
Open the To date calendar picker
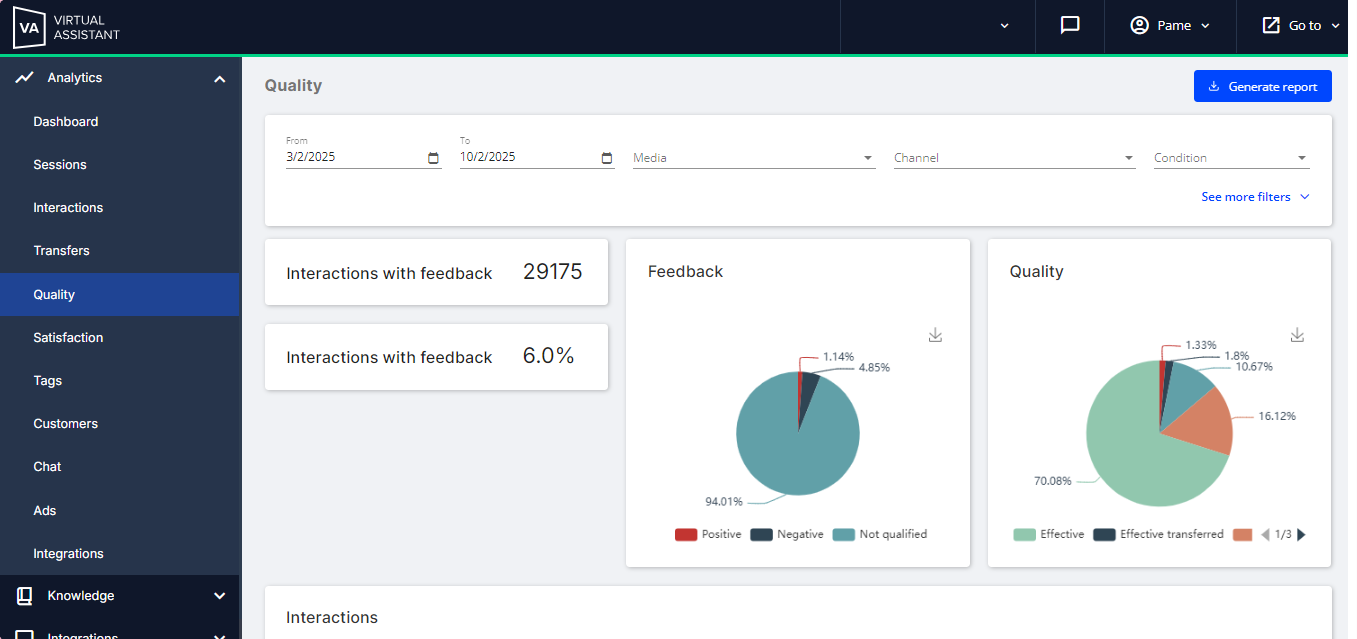[607, 158]
